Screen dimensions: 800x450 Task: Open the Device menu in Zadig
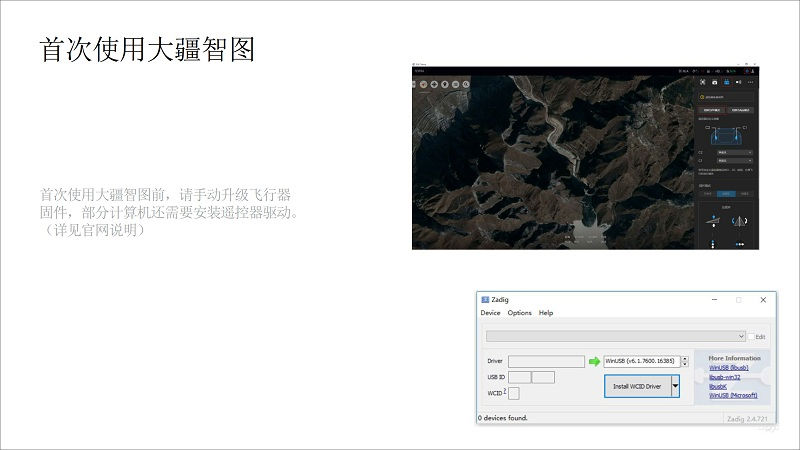(x=490, y=313)
